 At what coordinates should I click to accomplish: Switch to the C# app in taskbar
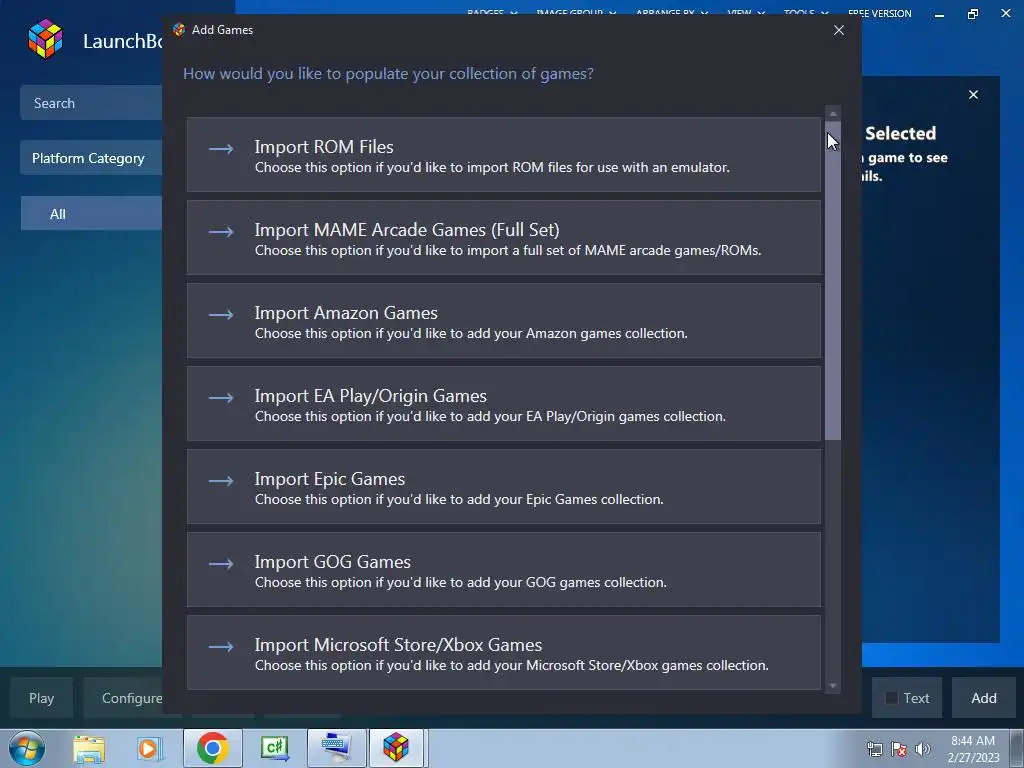275,748
